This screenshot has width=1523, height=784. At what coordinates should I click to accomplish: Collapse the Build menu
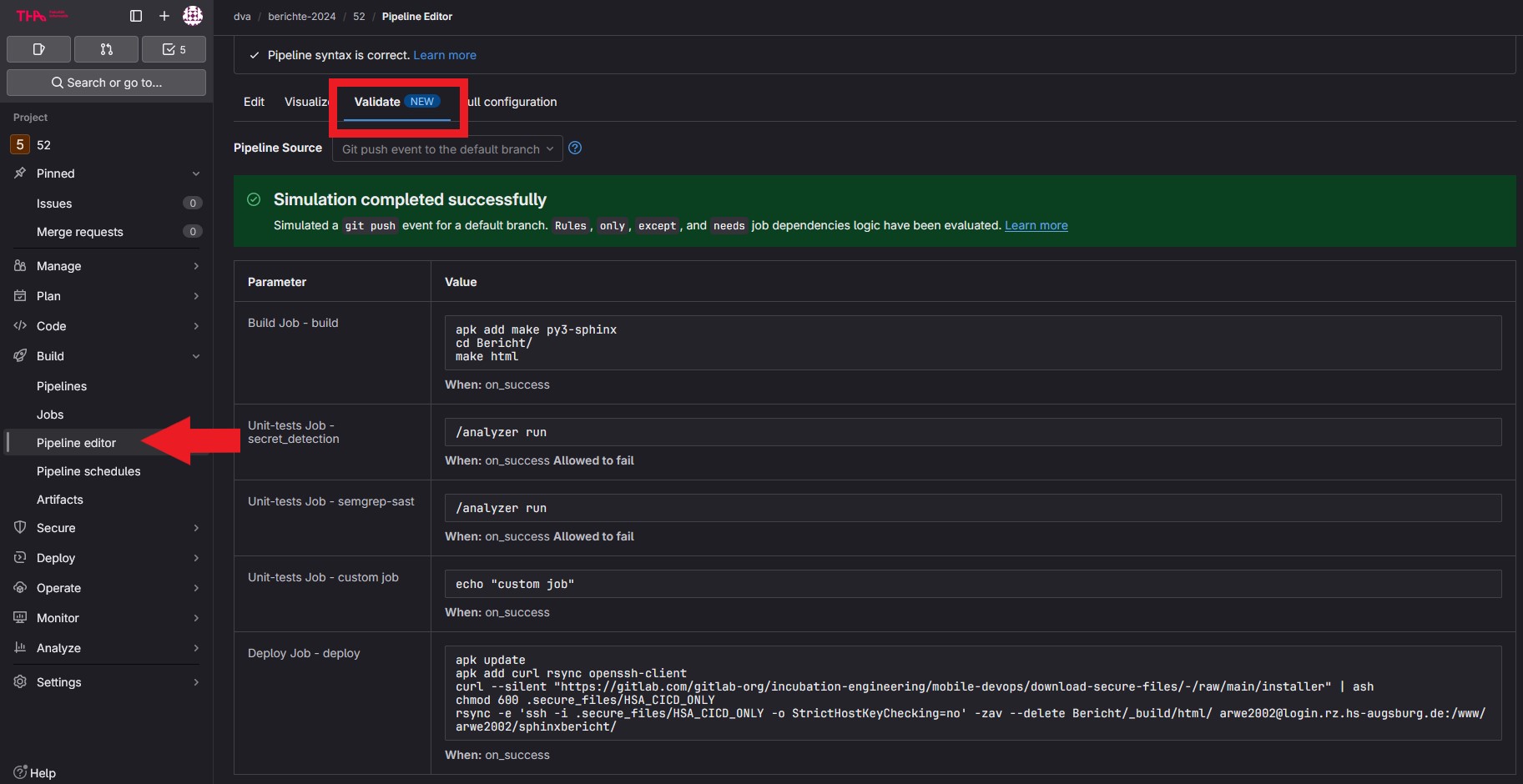(107, 356)
